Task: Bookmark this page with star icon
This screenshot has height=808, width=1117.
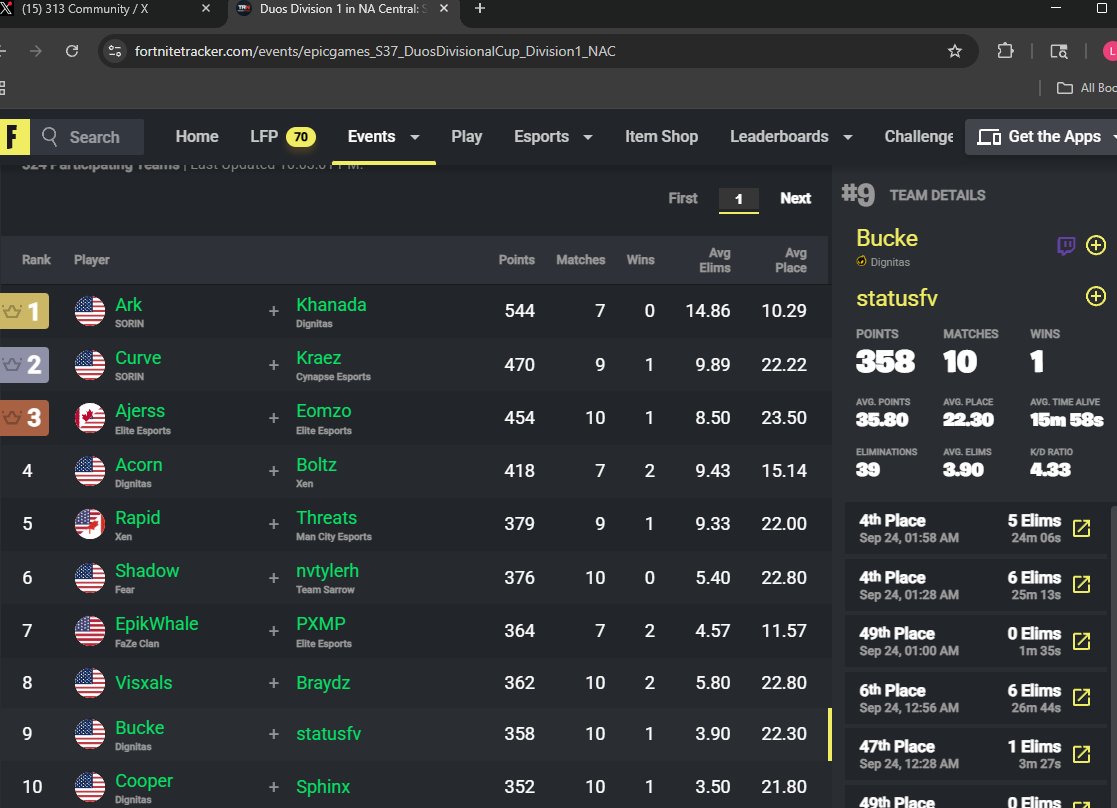Action: 955,51
